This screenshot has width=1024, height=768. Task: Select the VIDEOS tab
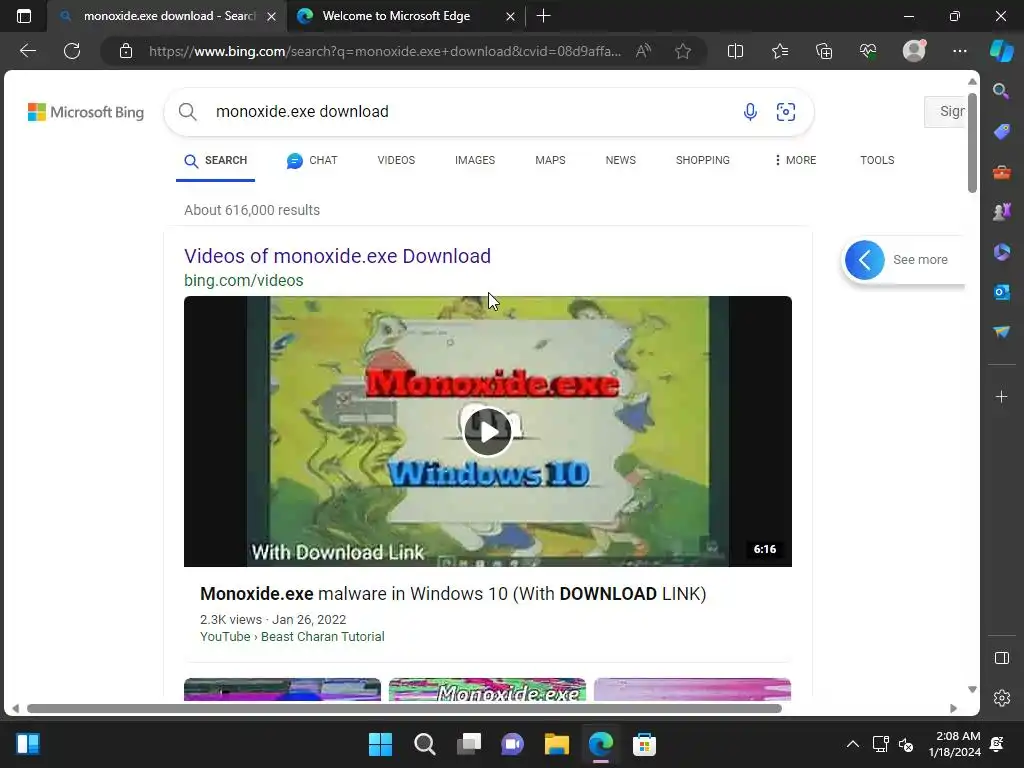pos(396,160)
